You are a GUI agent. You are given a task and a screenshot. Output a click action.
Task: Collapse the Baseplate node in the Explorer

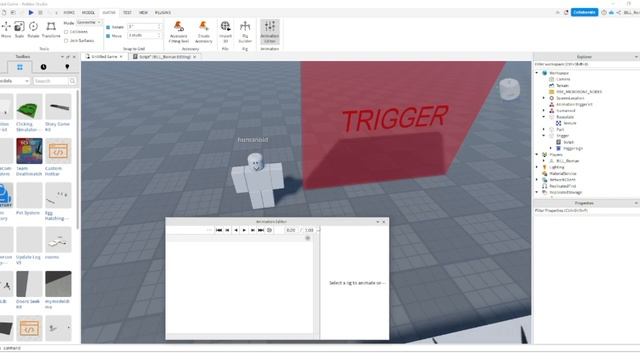coord(544,117)
